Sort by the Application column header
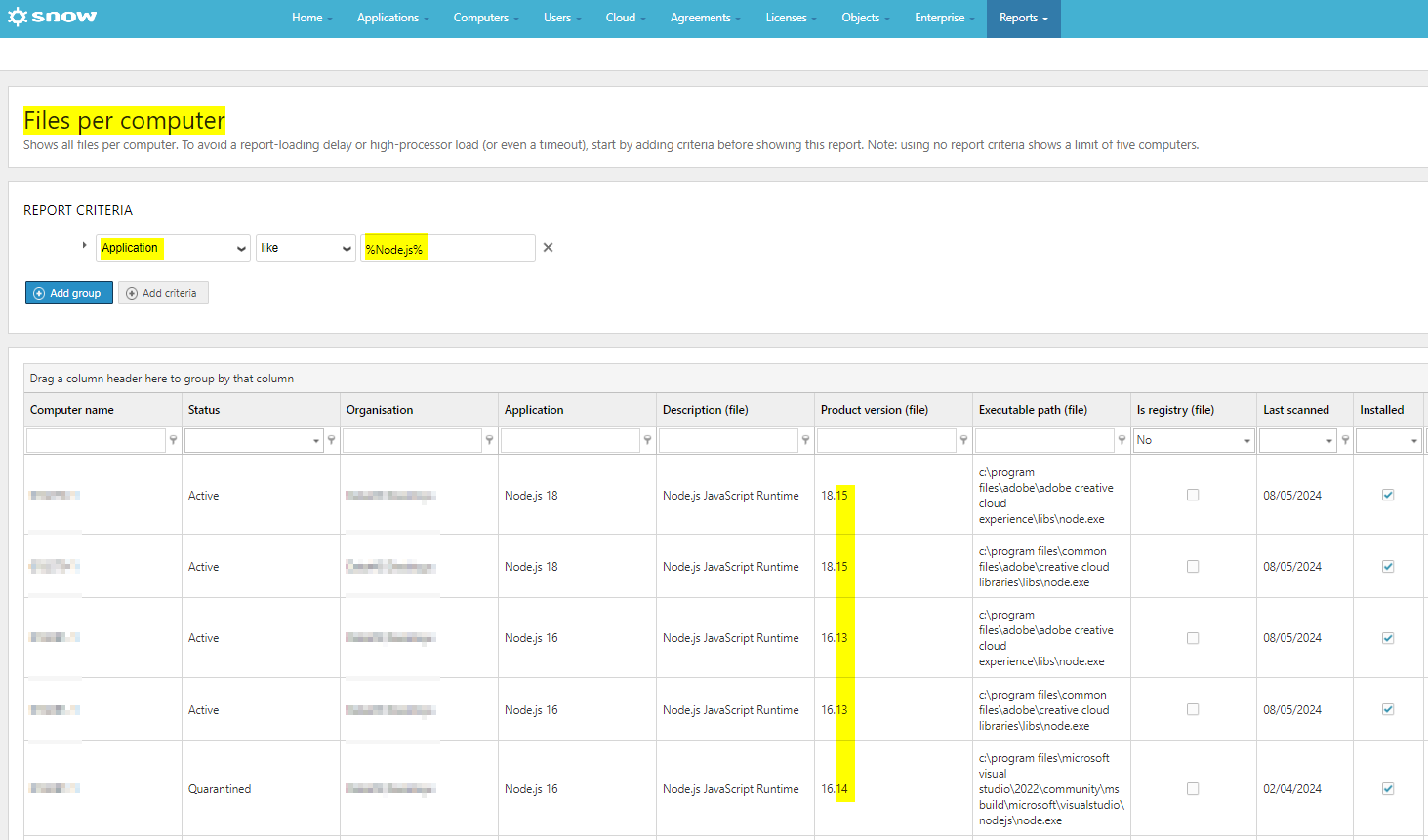Viewport: 1428px width, 840px height. tap(577, 410)
